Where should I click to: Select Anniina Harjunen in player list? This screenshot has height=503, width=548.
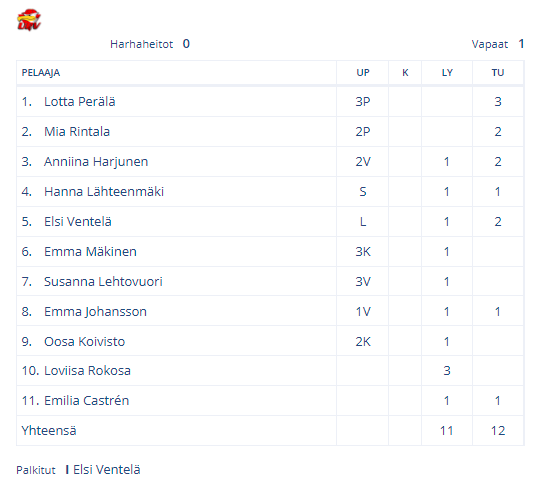pos(96,162)
